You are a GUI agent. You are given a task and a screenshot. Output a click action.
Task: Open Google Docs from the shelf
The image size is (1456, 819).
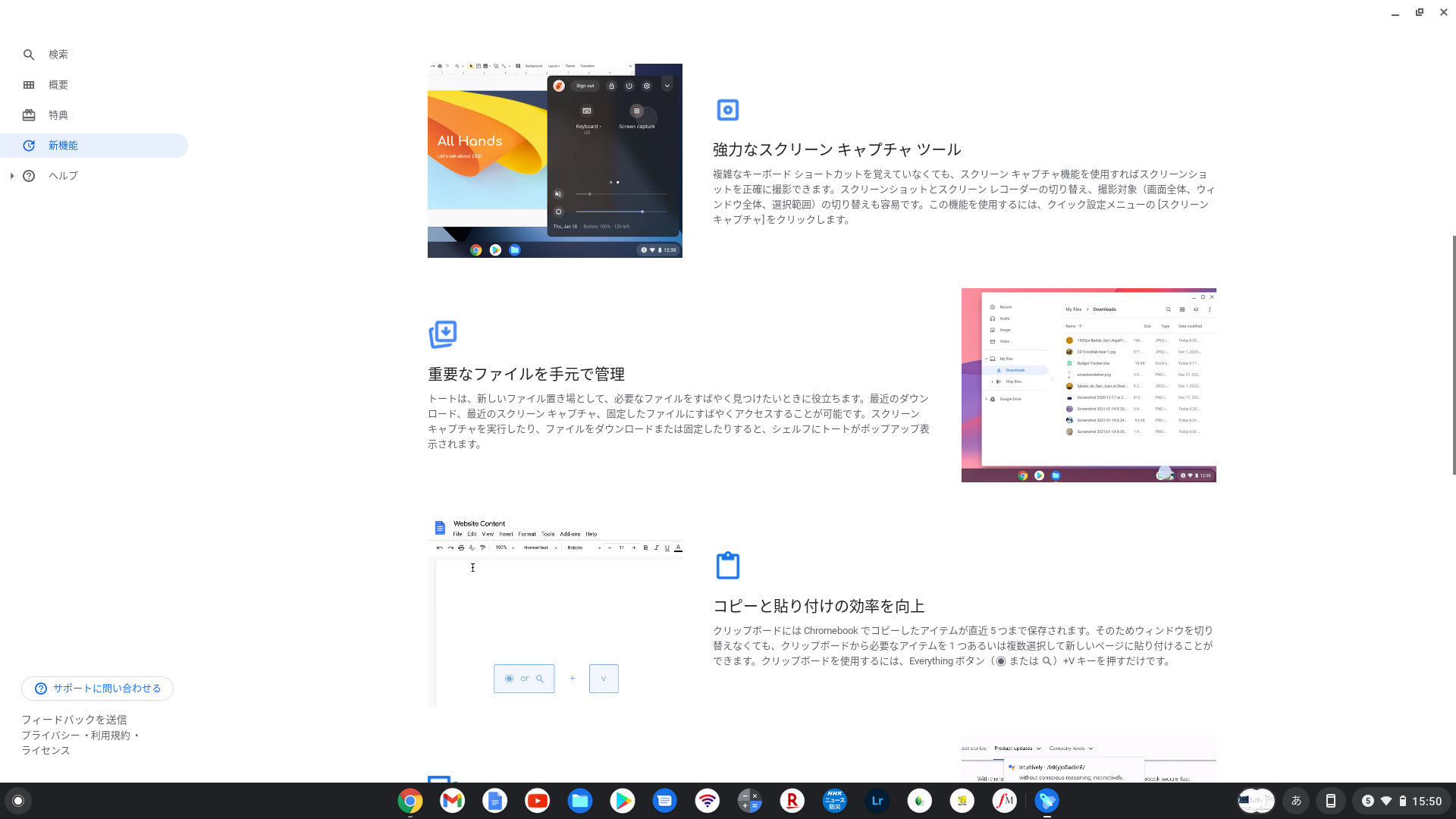coord(495,801)
